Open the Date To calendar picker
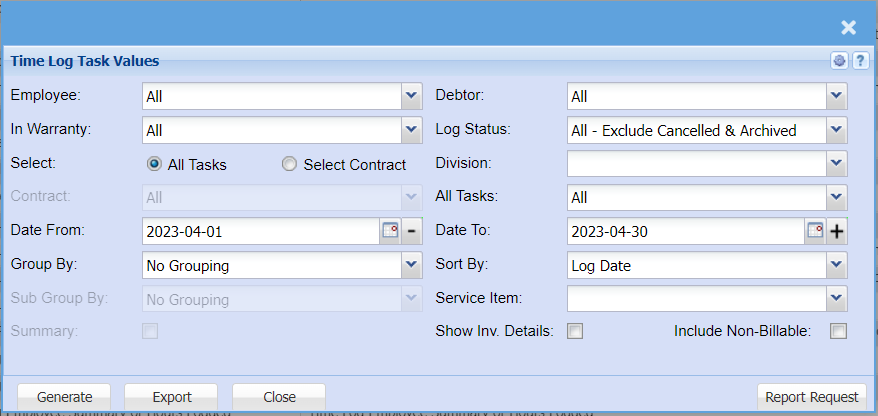 click(815, 231)
